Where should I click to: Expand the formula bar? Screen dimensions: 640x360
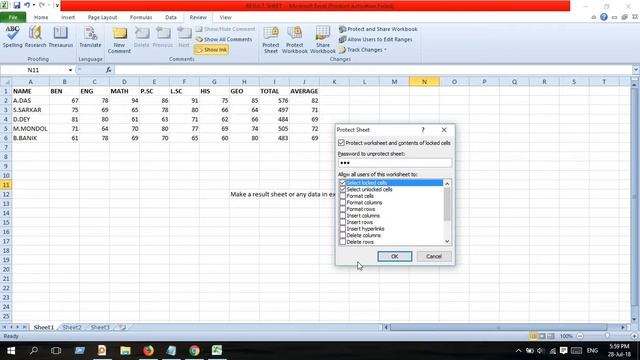pyautogui.click(x=636, y=70)
